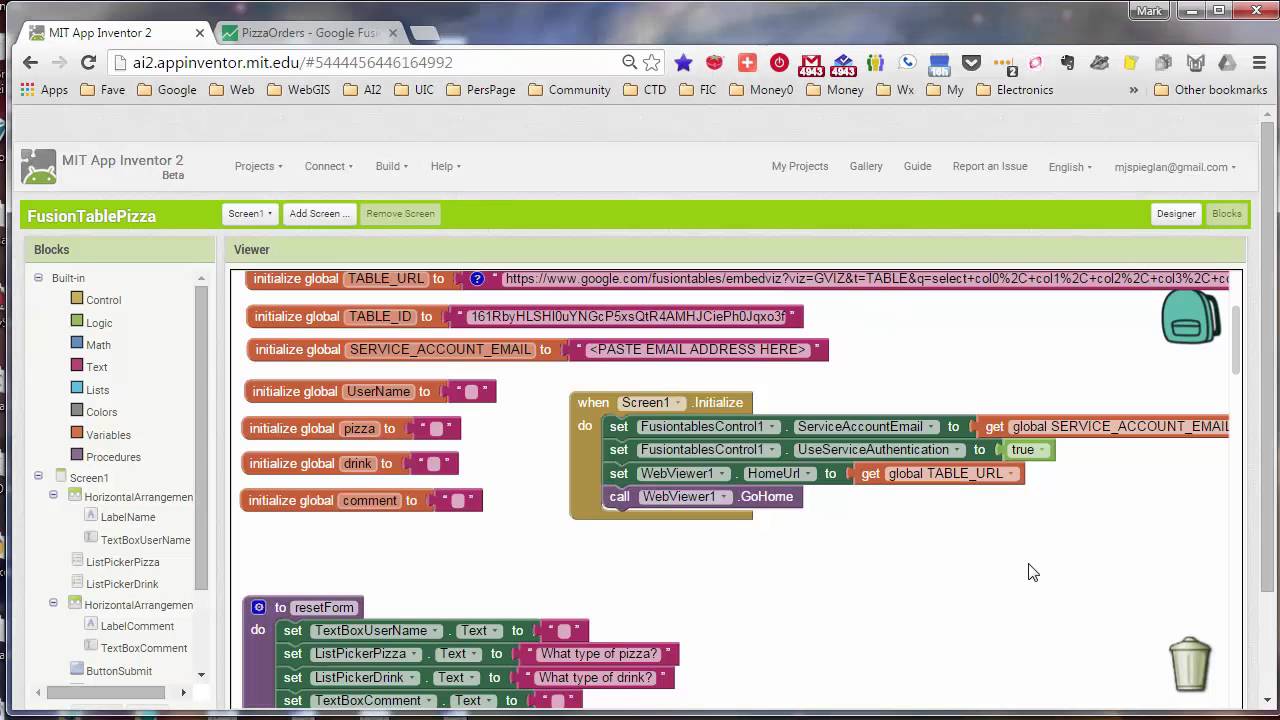Click the red power extension icon

[779, 62]
